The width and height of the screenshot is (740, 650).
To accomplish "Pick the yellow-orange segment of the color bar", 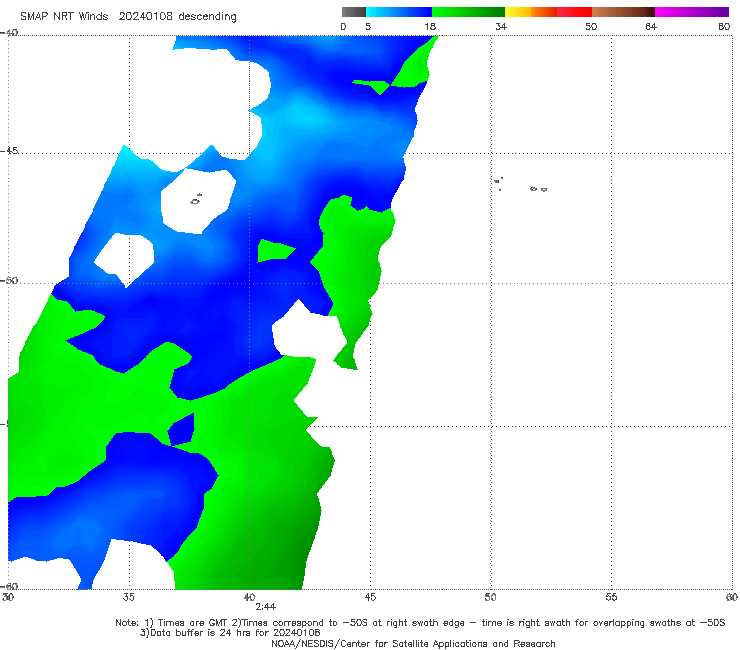I will [530, 12].
